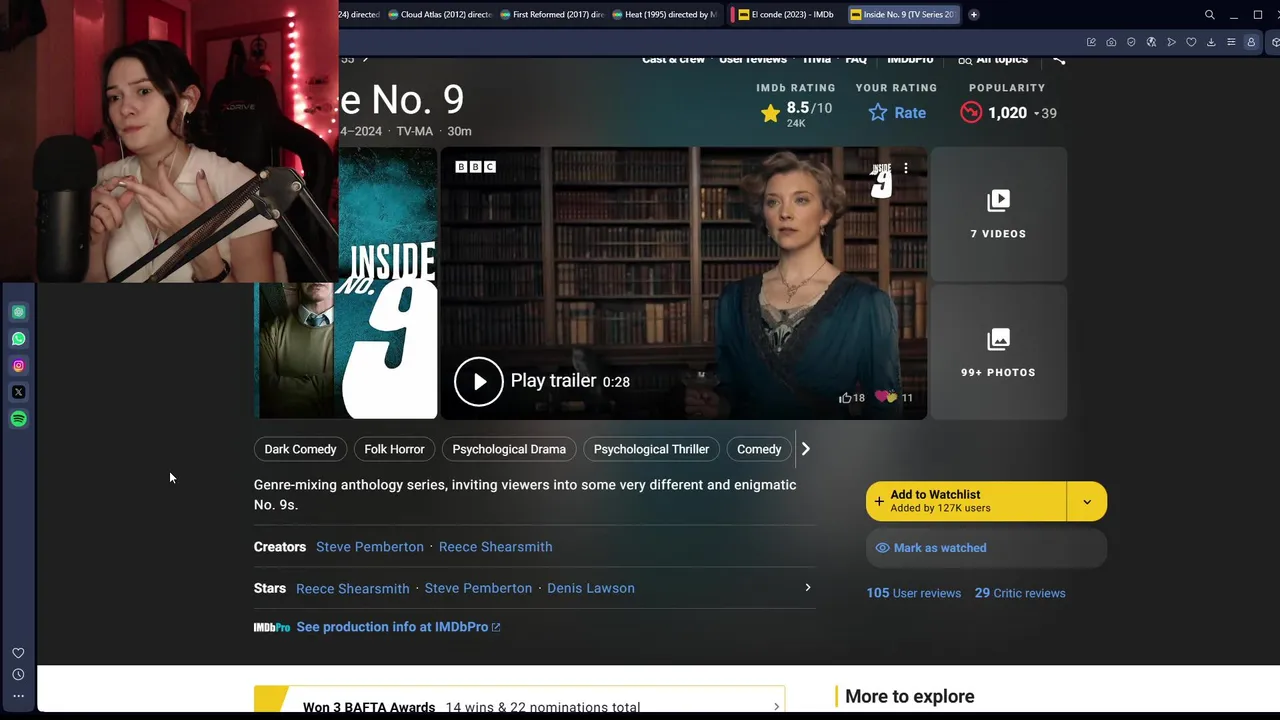Viewport: 1280px width, 720px height.
Task: Select the Folk Horror genre chip
Action: pos(394,449)
